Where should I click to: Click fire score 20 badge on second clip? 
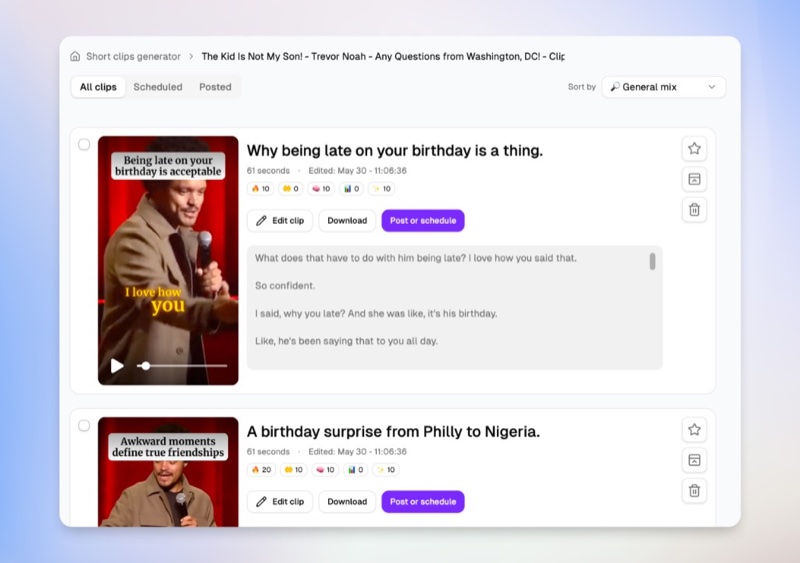point(261,470)
